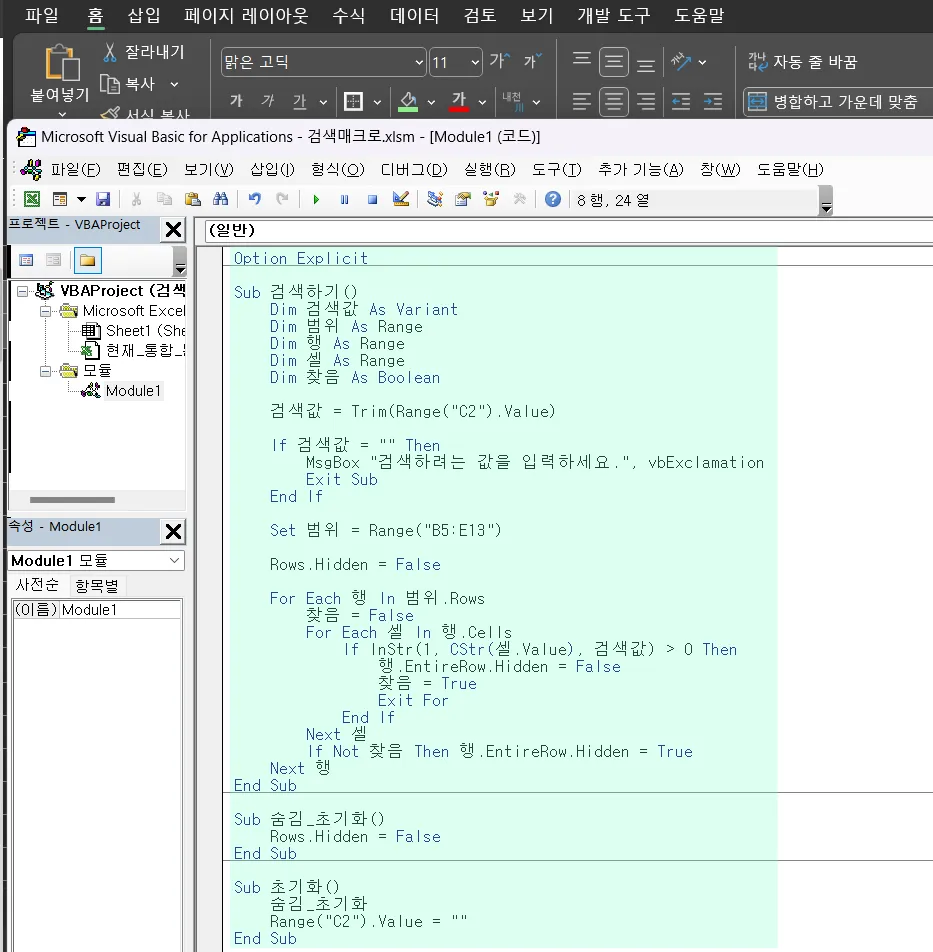Open Excel 수식 ribbon tab

[348, 15]
